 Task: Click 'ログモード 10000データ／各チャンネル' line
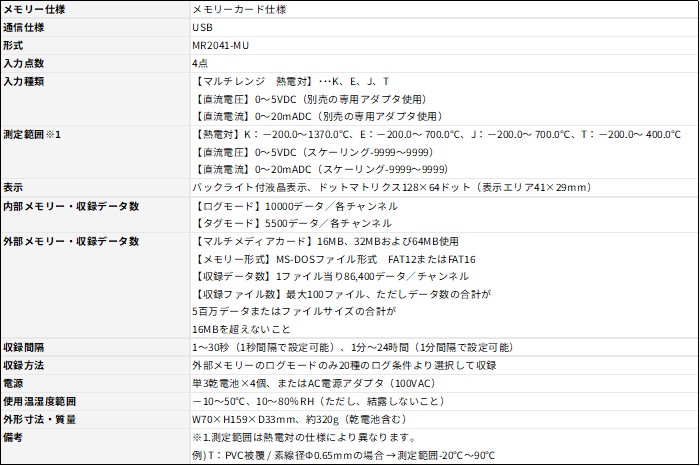pyautogui.click(x=296, y=206)
